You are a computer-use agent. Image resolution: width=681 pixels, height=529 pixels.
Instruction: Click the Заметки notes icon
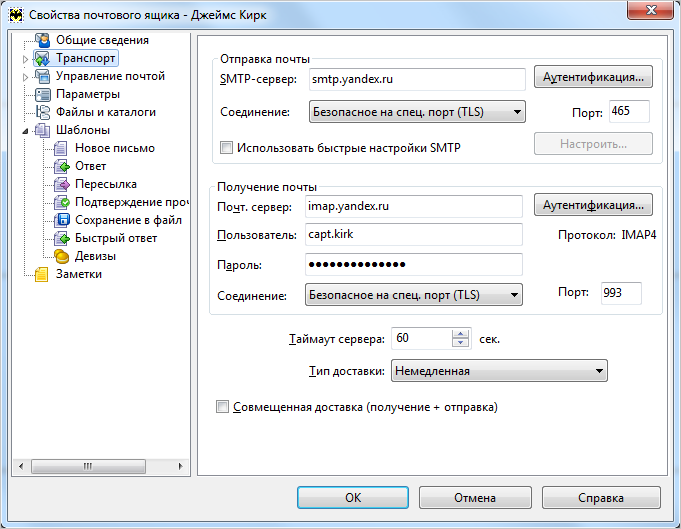pos(41,274)
